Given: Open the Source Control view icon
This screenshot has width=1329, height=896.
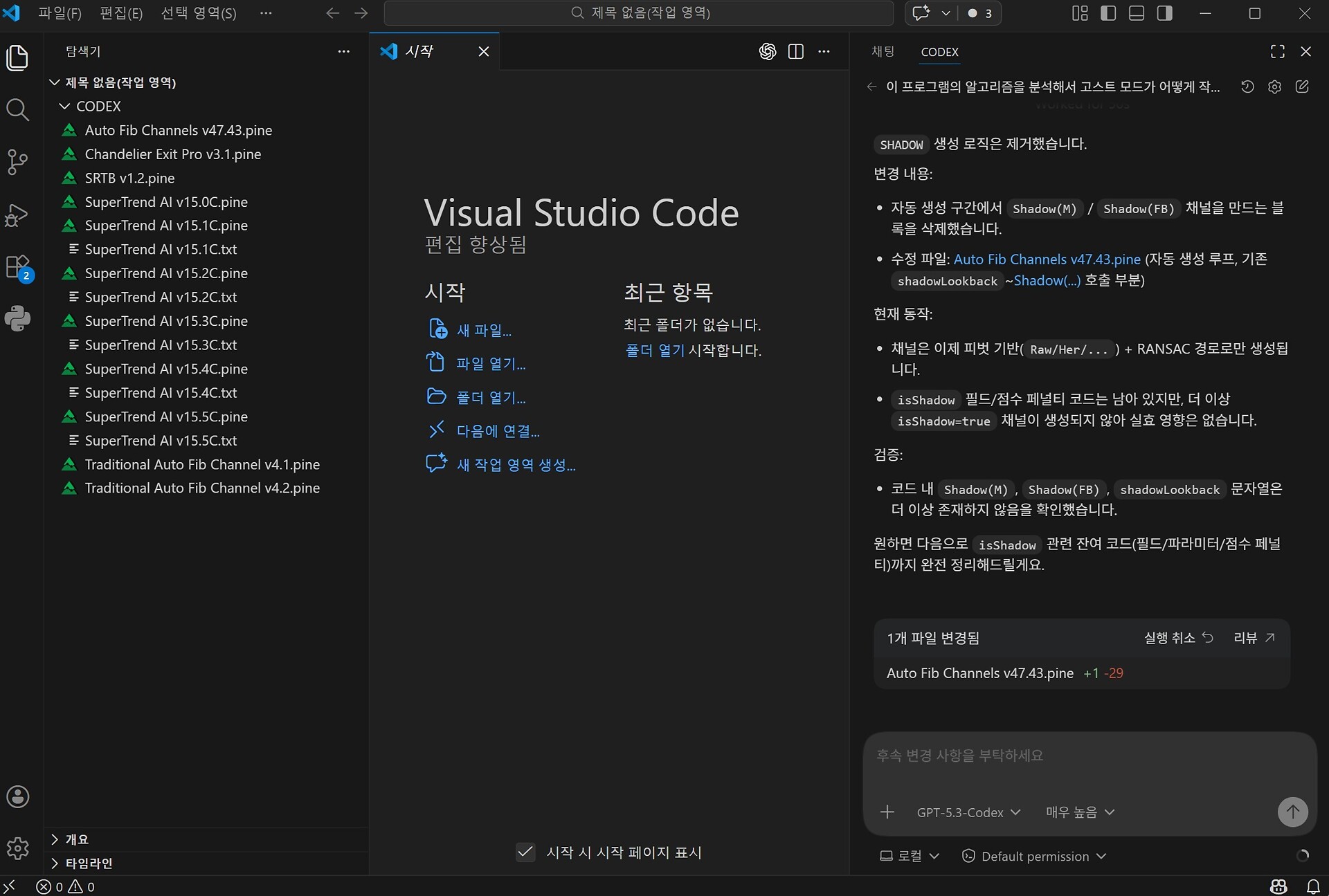Looking at the screenshot, I should (17, 162).
